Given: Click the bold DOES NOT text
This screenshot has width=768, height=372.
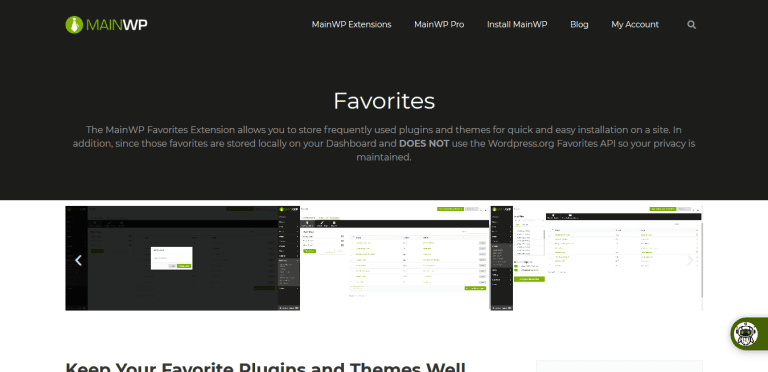Looking at the screenshot, I should (424, 144).
